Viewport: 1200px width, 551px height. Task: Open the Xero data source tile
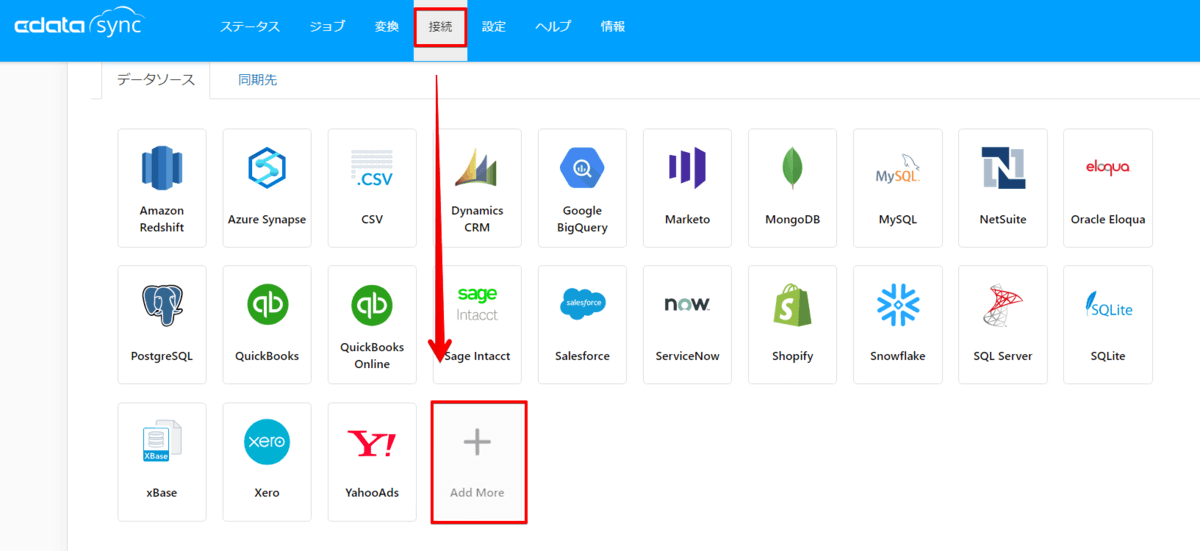(267, 462)
